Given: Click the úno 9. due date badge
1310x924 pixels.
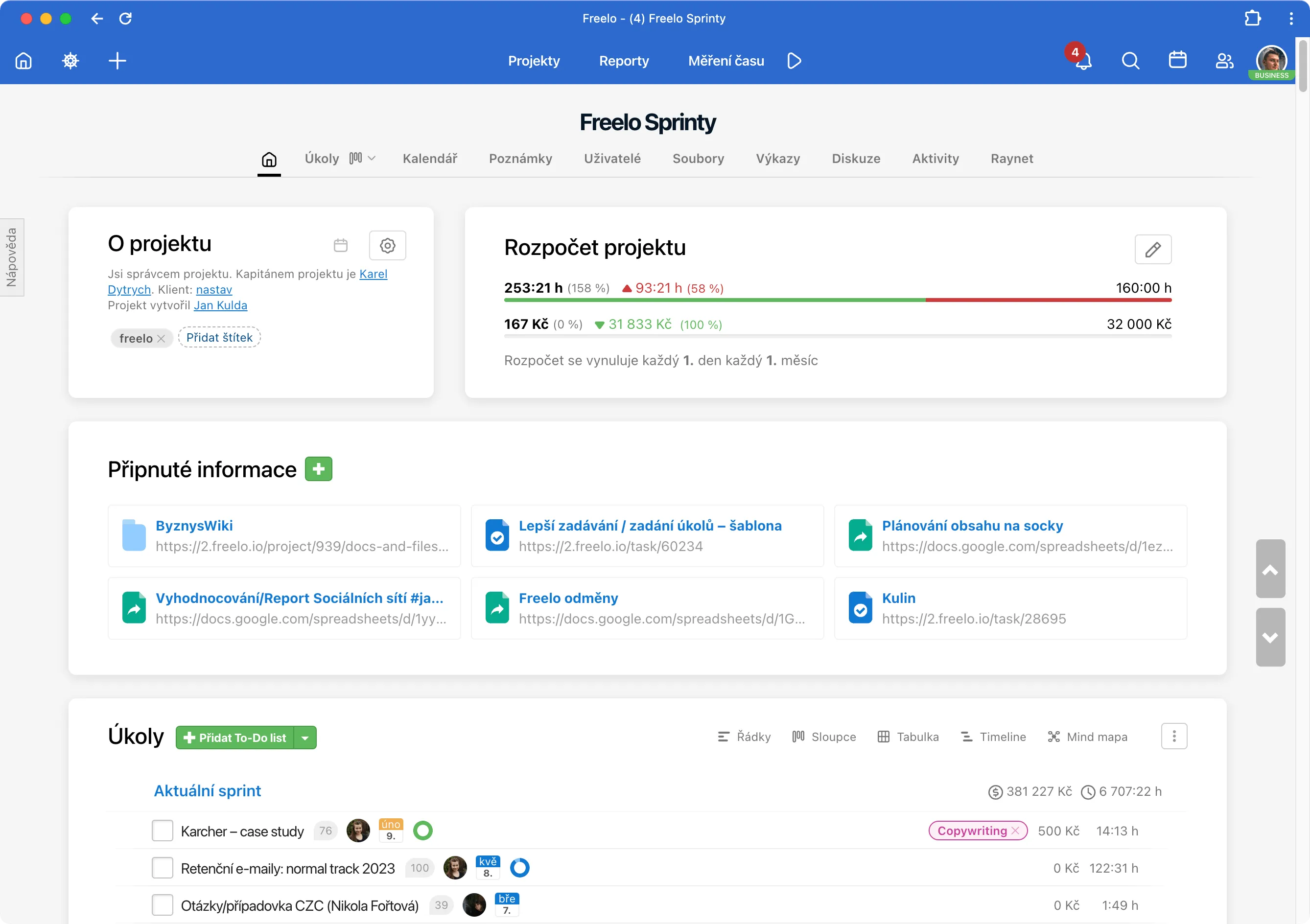Looking at the screenshot, I should pyautogui.click(x=391, y=831).
